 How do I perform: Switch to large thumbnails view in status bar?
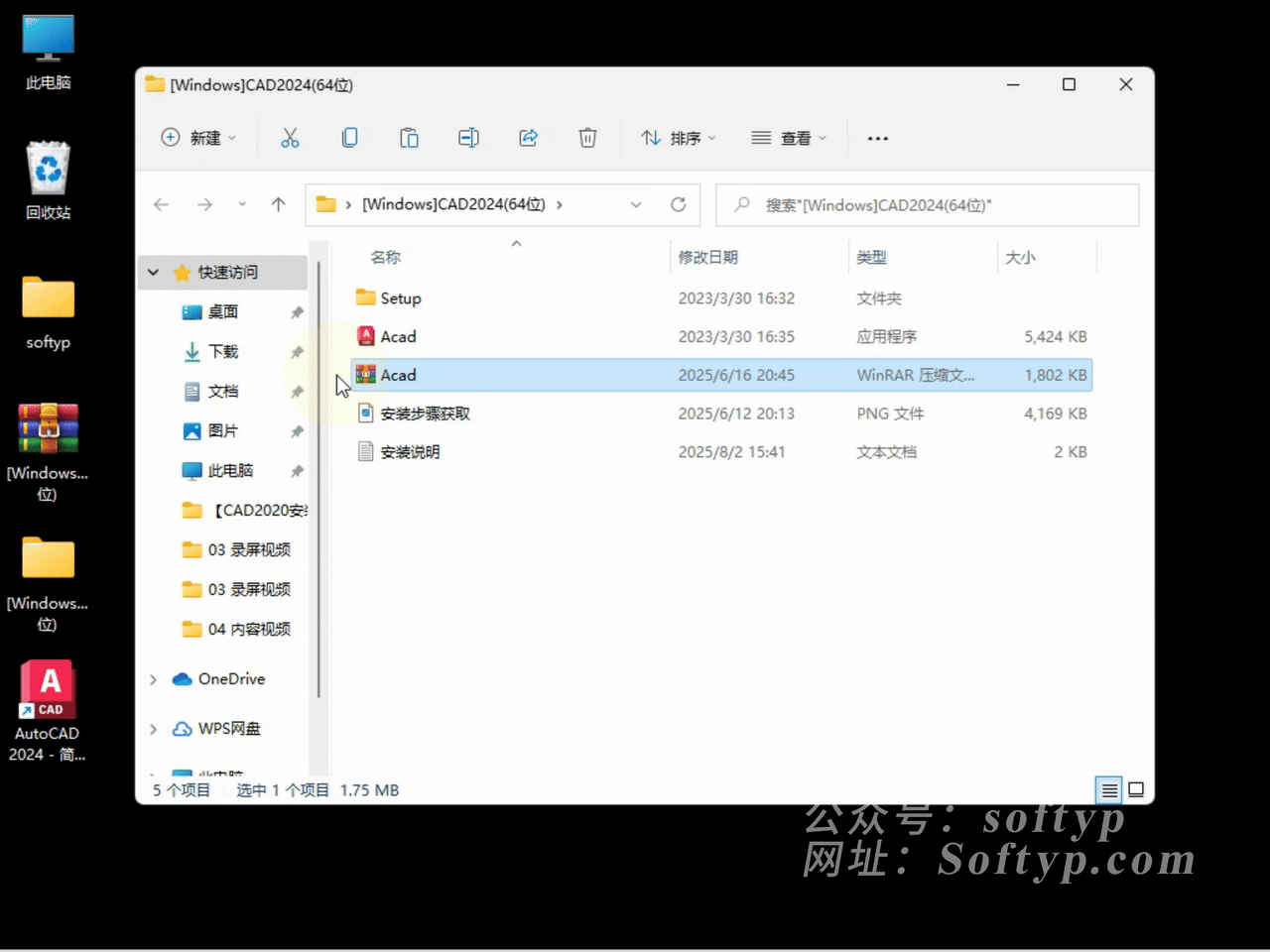1136,789
